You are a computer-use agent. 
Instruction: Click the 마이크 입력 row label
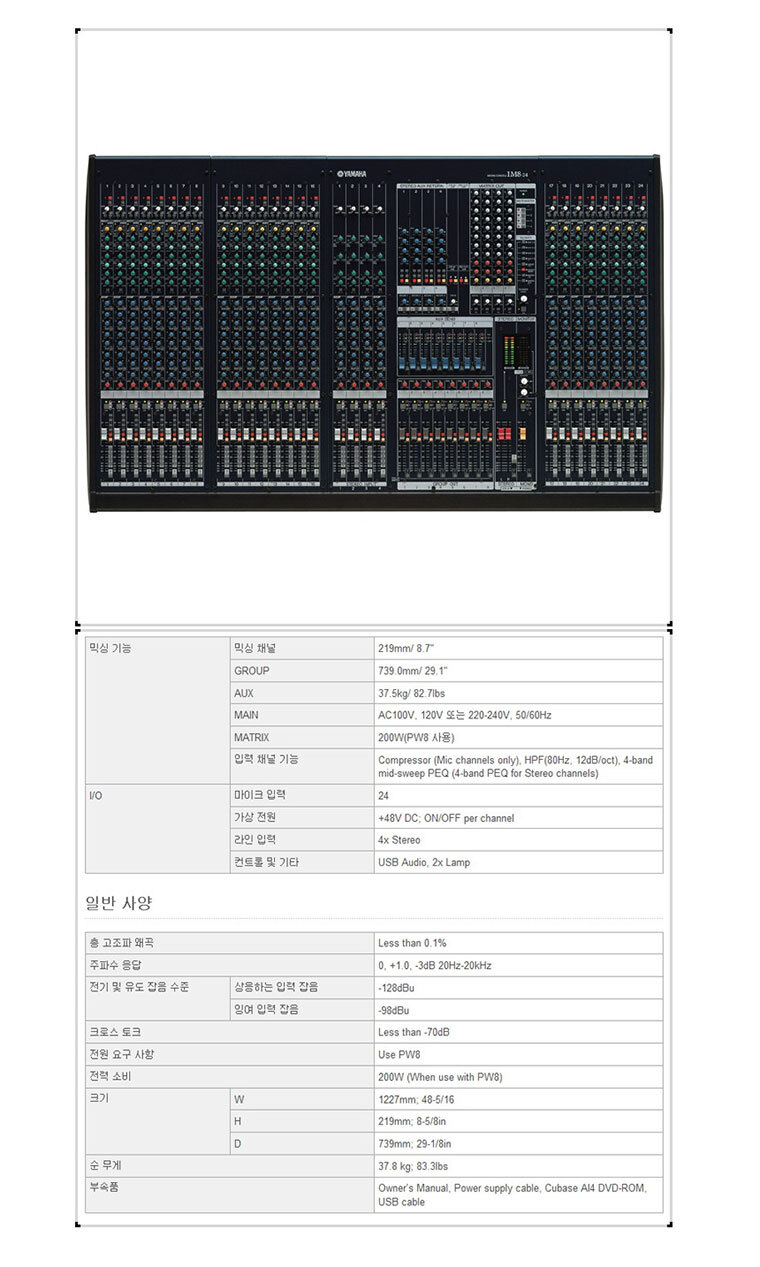(x=302, y=796)
